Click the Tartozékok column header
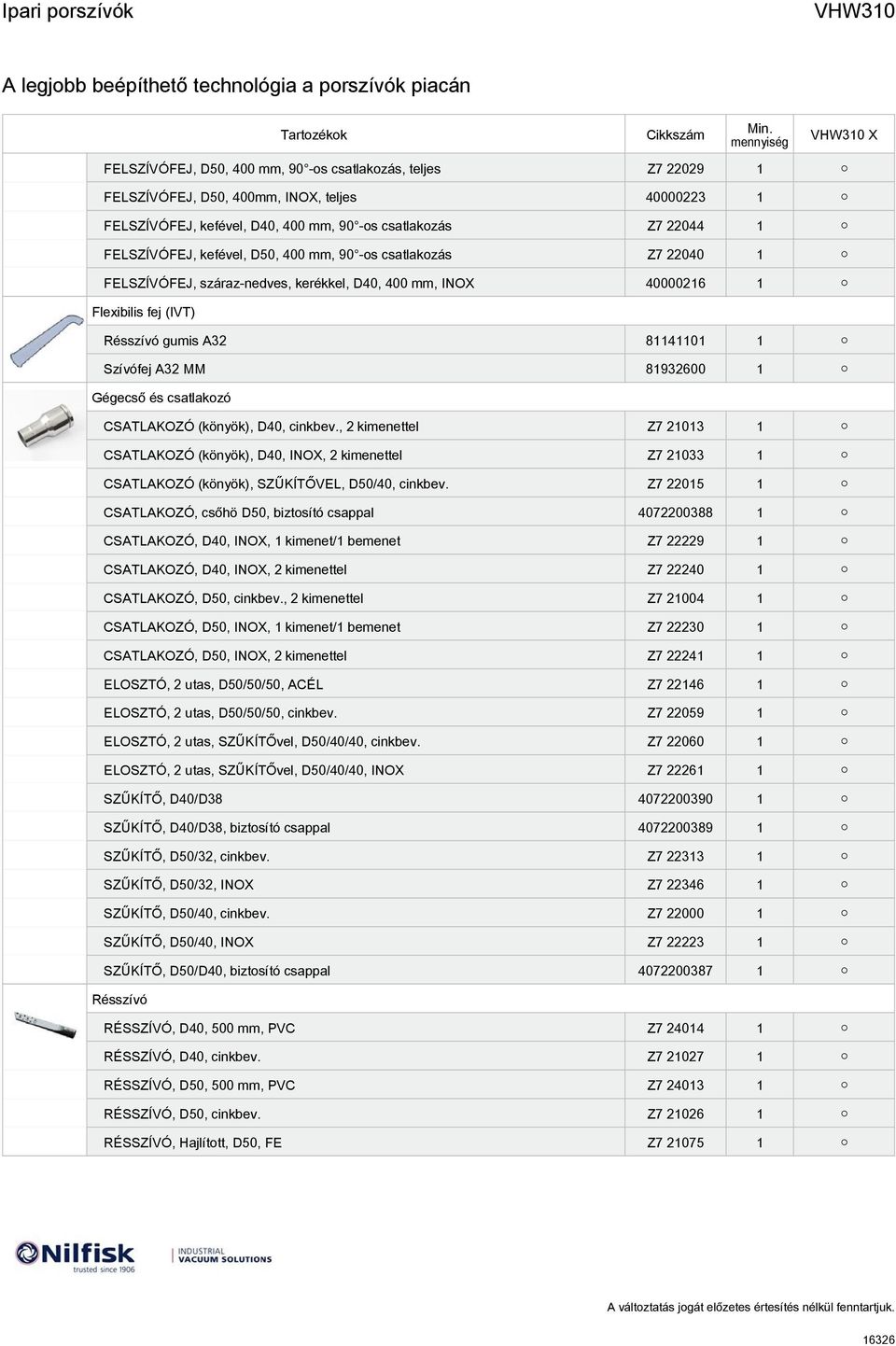The height and width of the screenshot is (1346, 896). 314,134
